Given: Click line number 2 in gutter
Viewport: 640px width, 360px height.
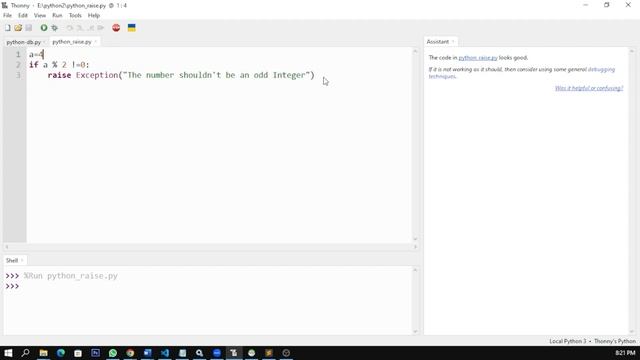Looking at the screenshot, I should click(18, 65).
